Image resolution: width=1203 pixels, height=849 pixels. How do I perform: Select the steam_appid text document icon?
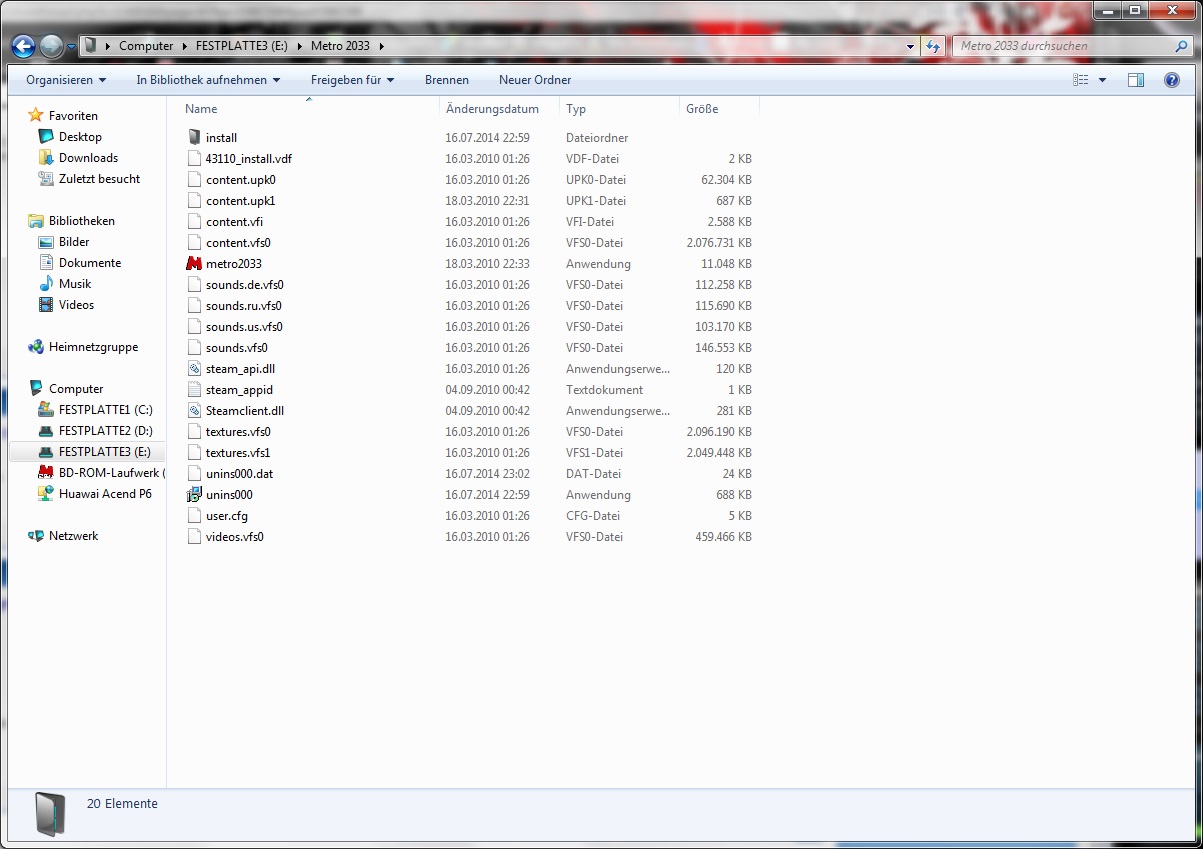coord(194,390)
